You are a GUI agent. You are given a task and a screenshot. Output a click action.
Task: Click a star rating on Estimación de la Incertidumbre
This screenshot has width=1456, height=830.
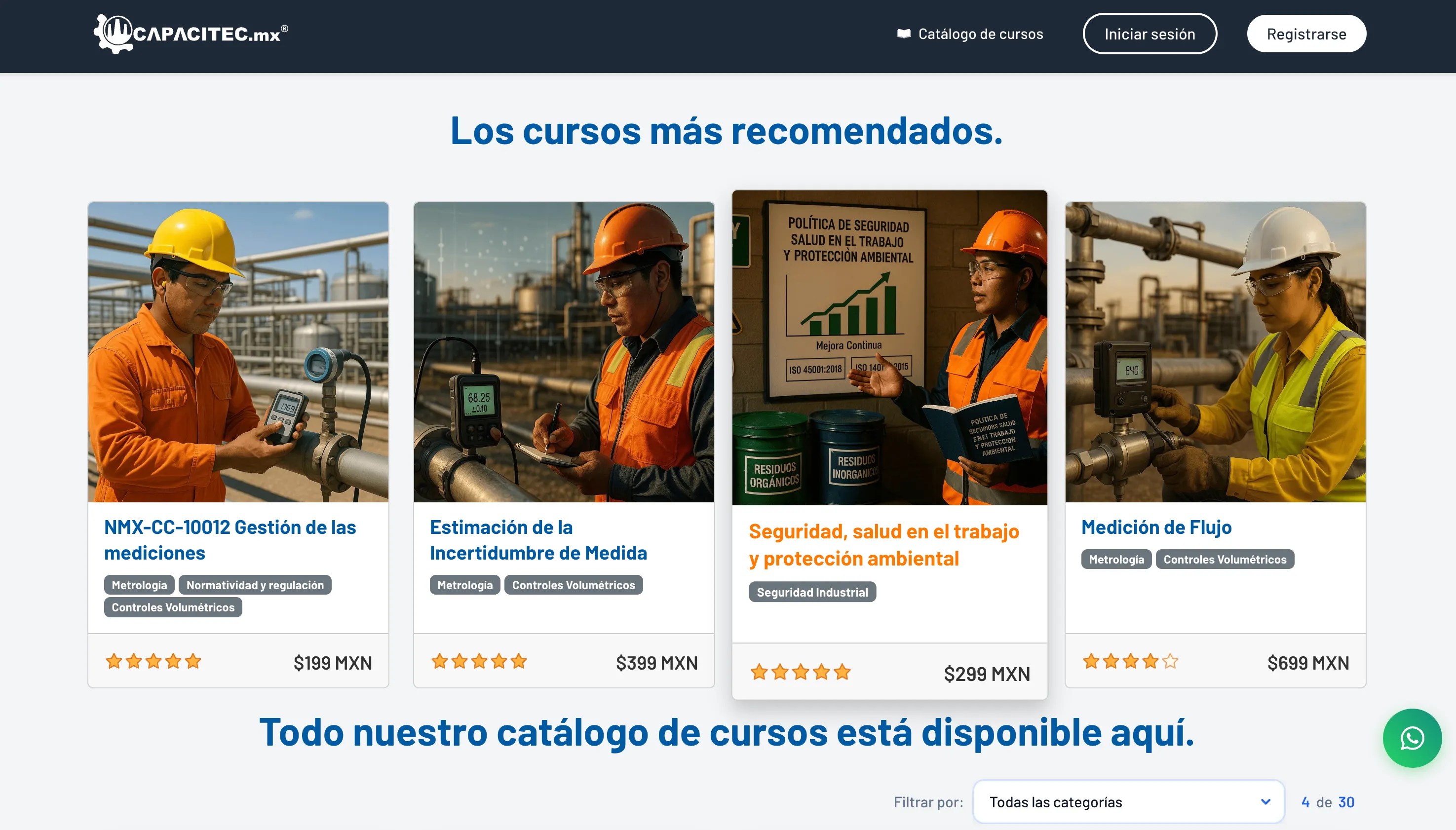point(478,661)
